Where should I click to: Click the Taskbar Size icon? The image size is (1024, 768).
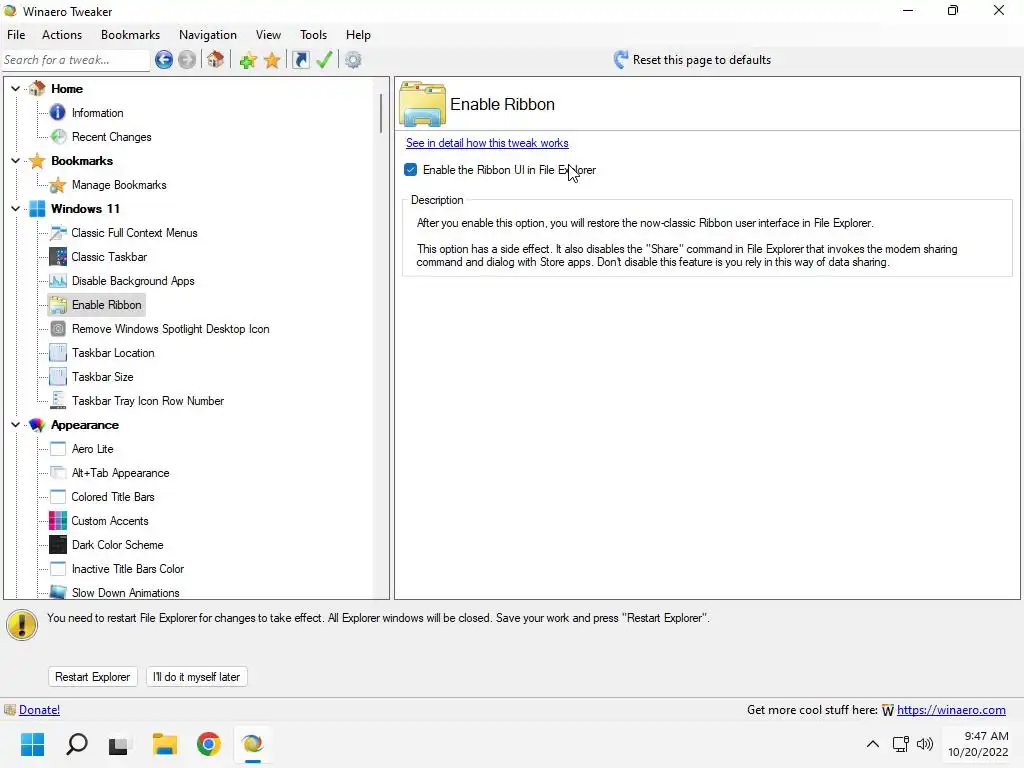(57, 377)
